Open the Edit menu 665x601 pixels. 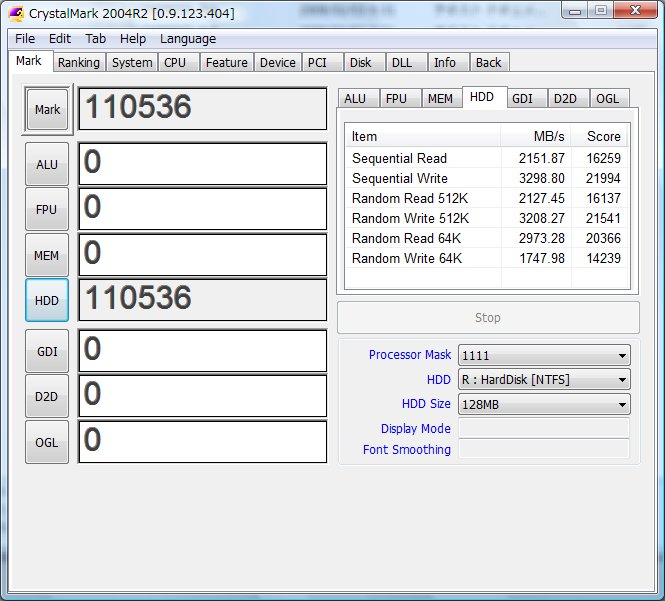click(x=59, y=39)
